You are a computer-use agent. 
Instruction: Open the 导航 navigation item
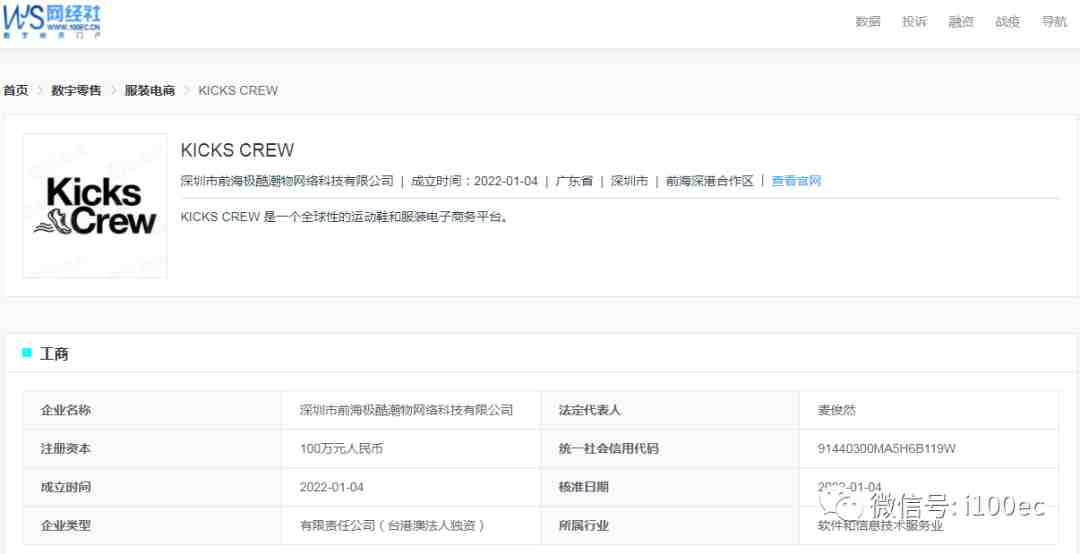[x=1055, y=21]
